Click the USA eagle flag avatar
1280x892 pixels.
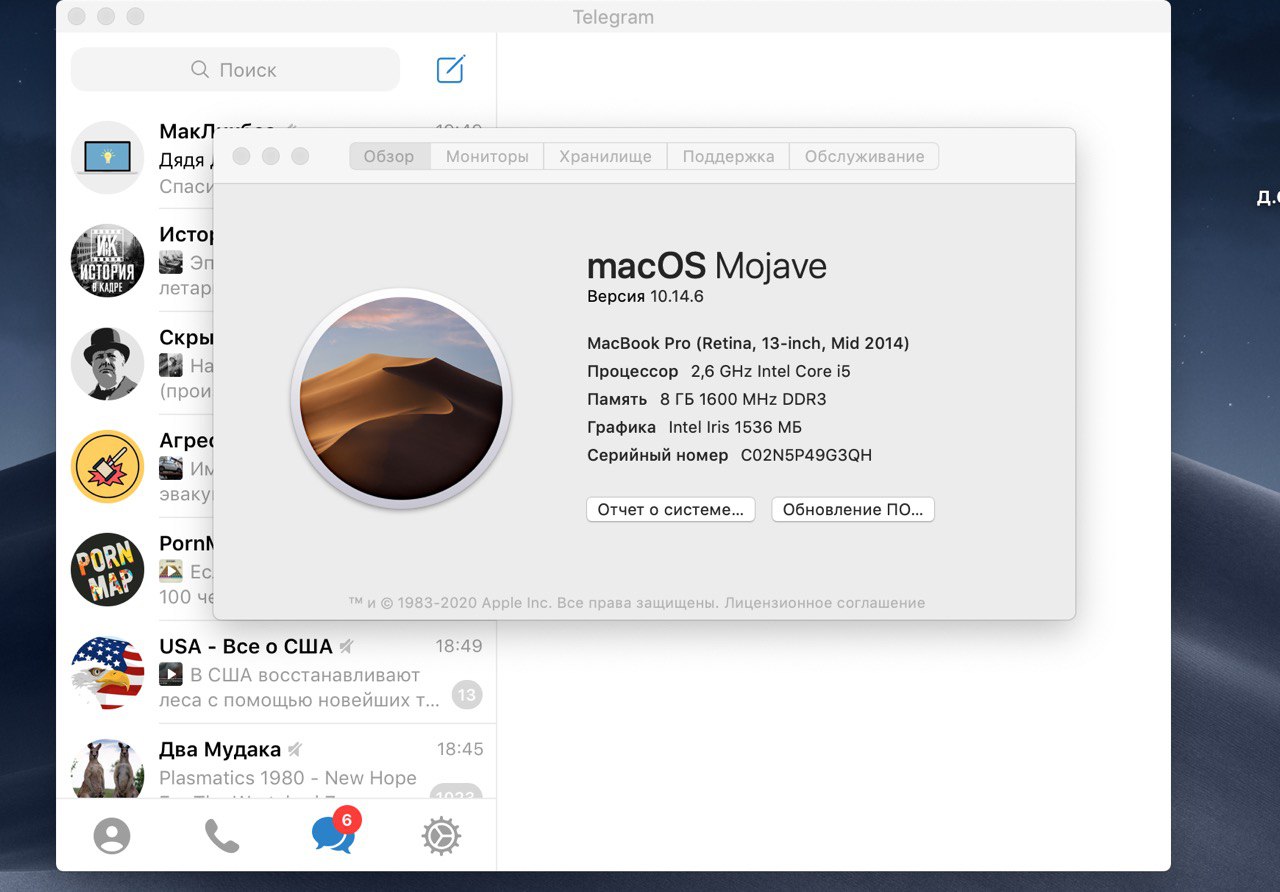[108, 672]
